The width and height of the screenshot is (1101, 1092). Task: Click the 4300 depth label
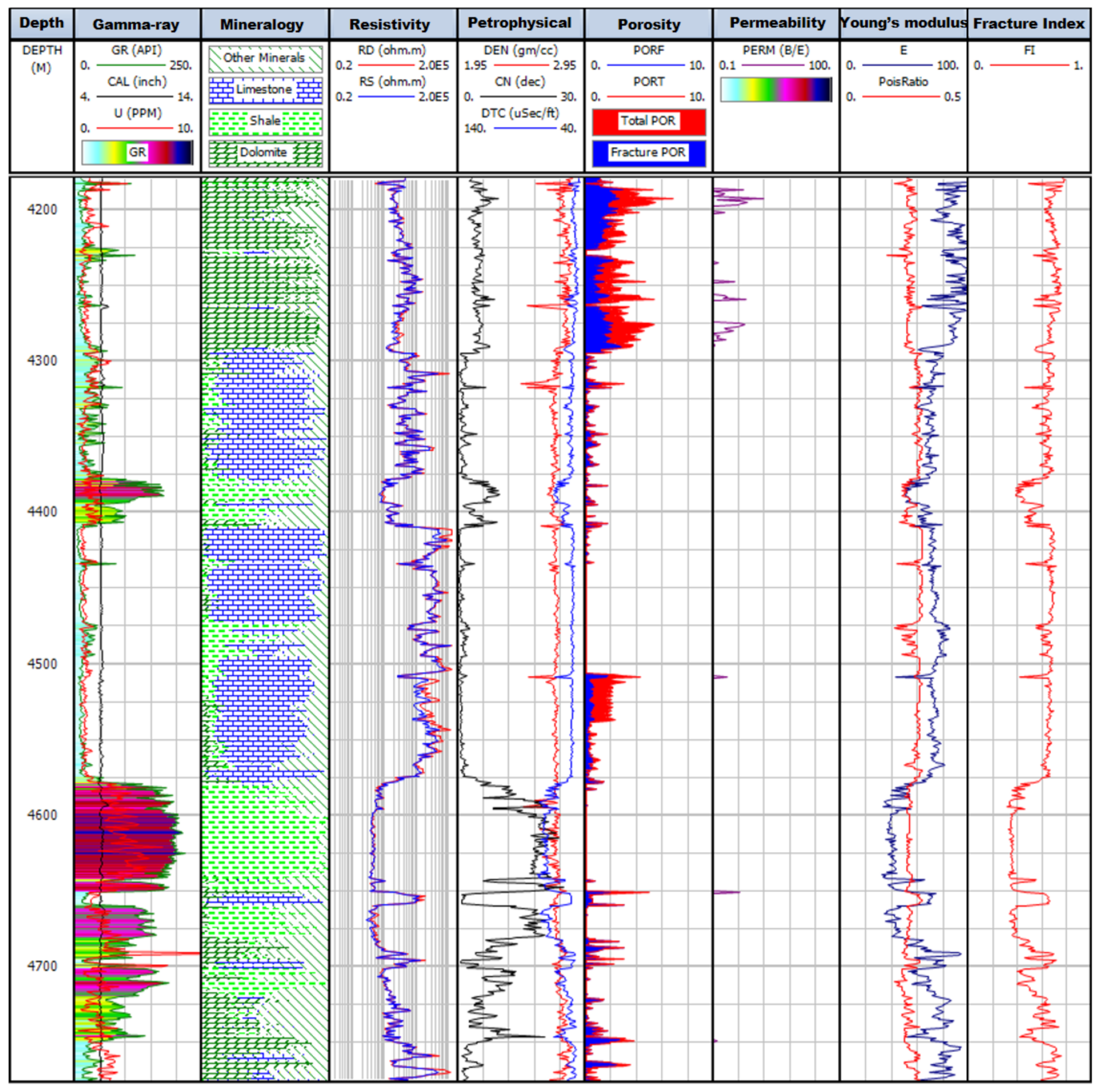point(42,361)
